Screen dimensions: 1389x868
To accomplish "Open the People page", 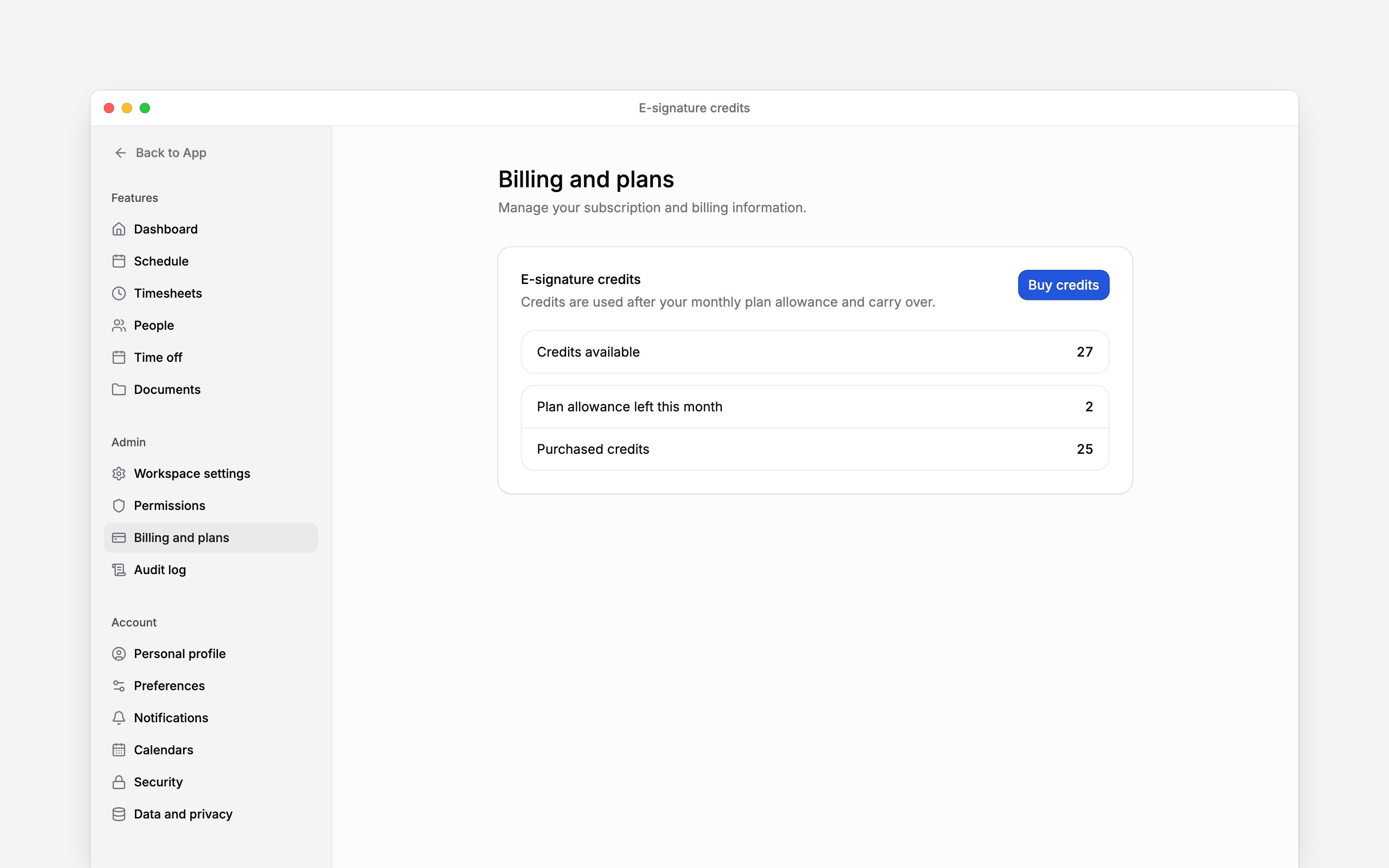I will (210, 325).
